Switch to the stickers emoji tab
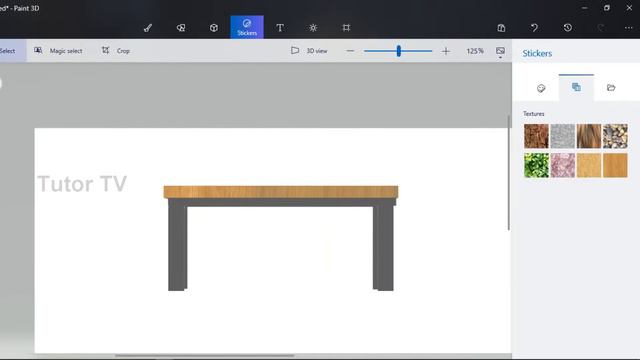Image resolution: width=640 pixels, height=360 pixels. [541, 88]
